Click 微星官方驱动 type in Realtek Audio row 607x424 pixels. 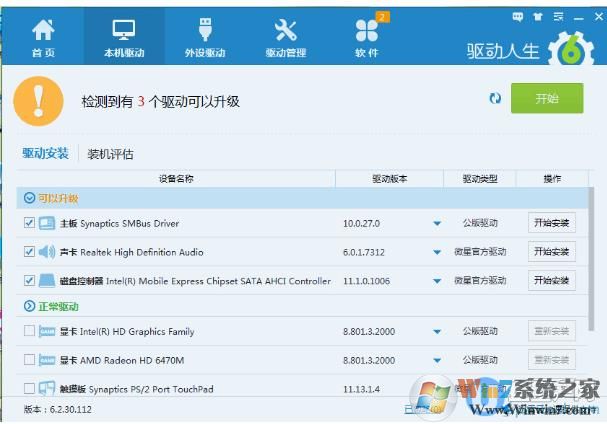480,252
